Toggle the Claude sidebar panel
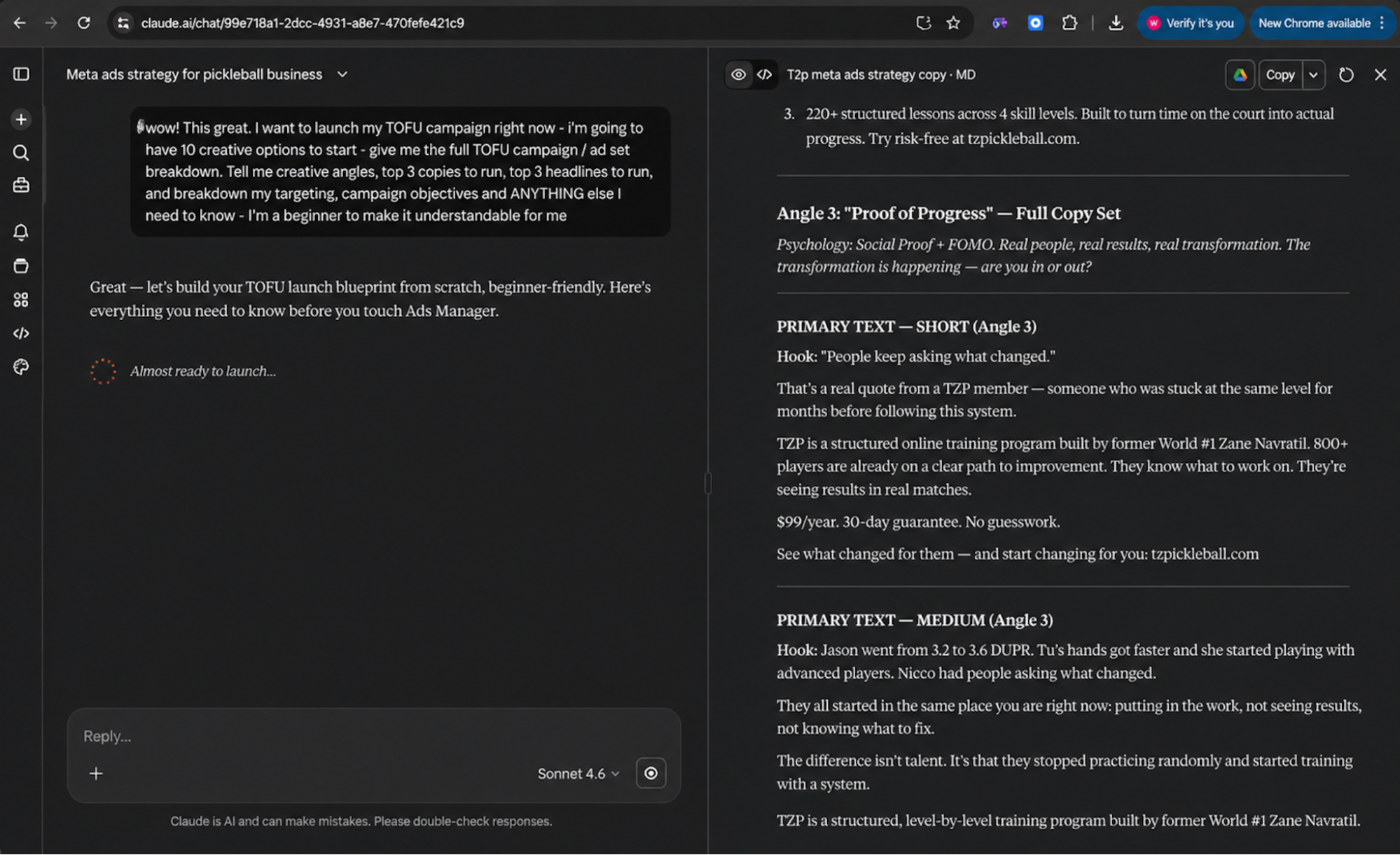This screenshot has height=855, width=1400. [21, 74]
